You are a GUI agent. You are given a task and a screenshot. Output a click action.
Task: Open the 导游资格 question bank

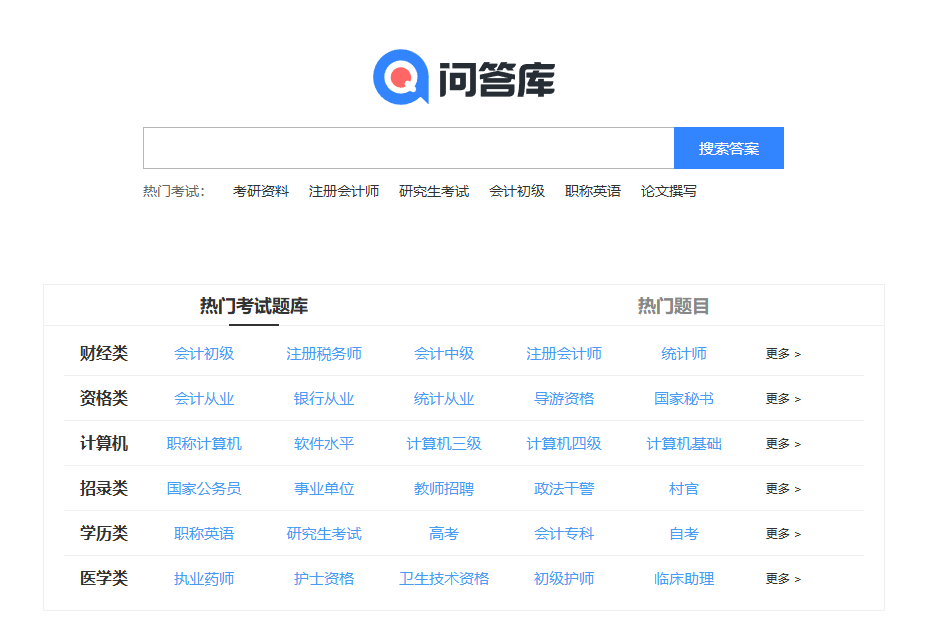pyautogui.click(x=564, y=399)
